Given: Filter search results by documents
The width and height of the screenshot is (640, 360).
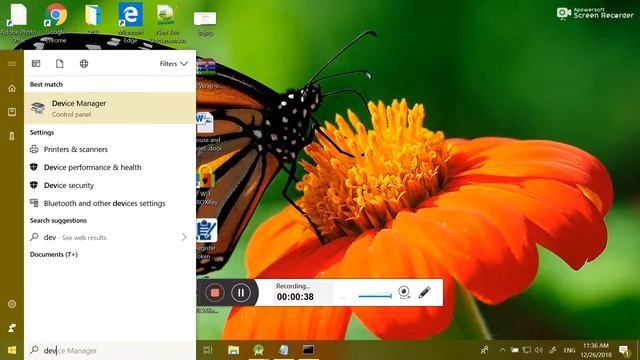Looking at the screenshot, I should point(60,64).
